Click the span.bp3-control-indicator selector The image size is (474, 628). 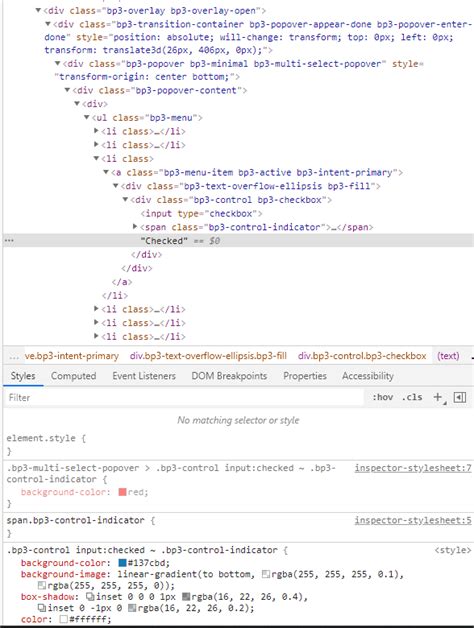click(x=75, y=520)
